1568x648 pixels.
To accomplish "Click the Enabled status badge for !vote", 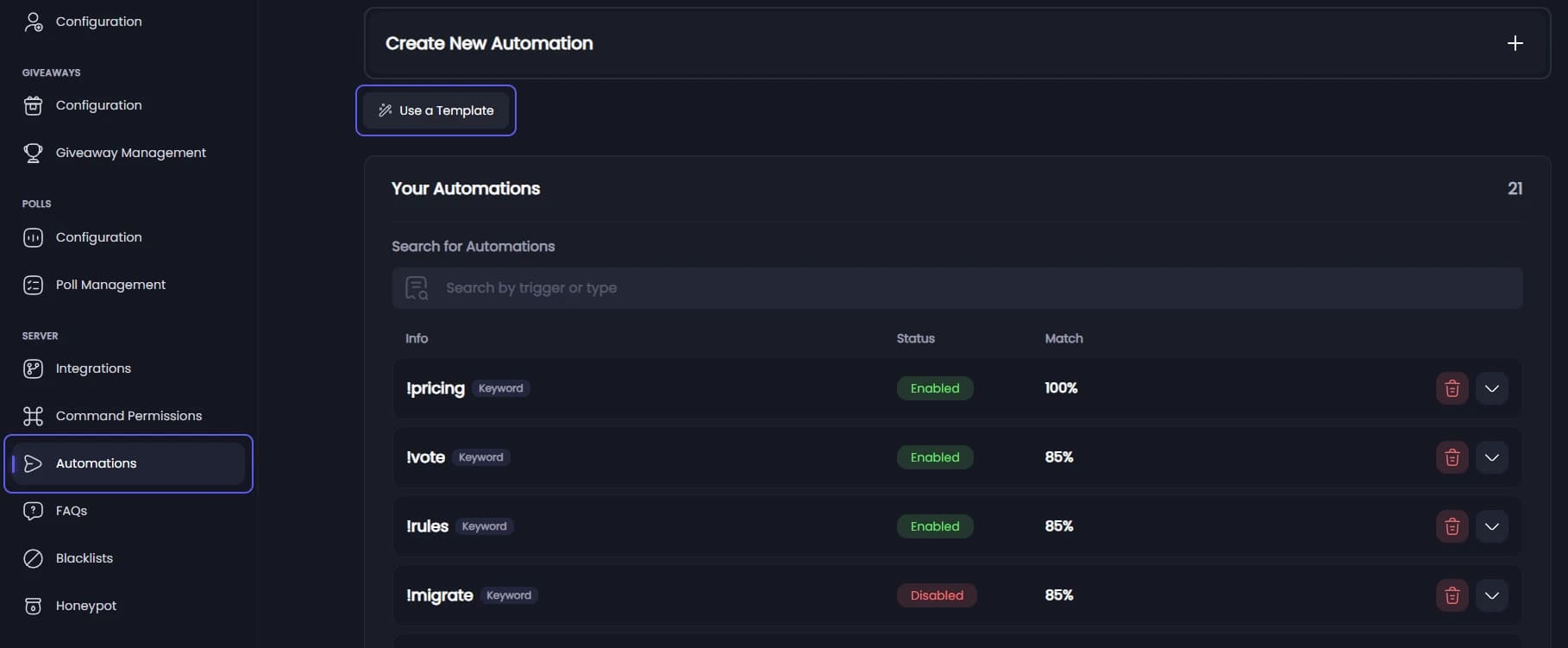I will (935, 457).
